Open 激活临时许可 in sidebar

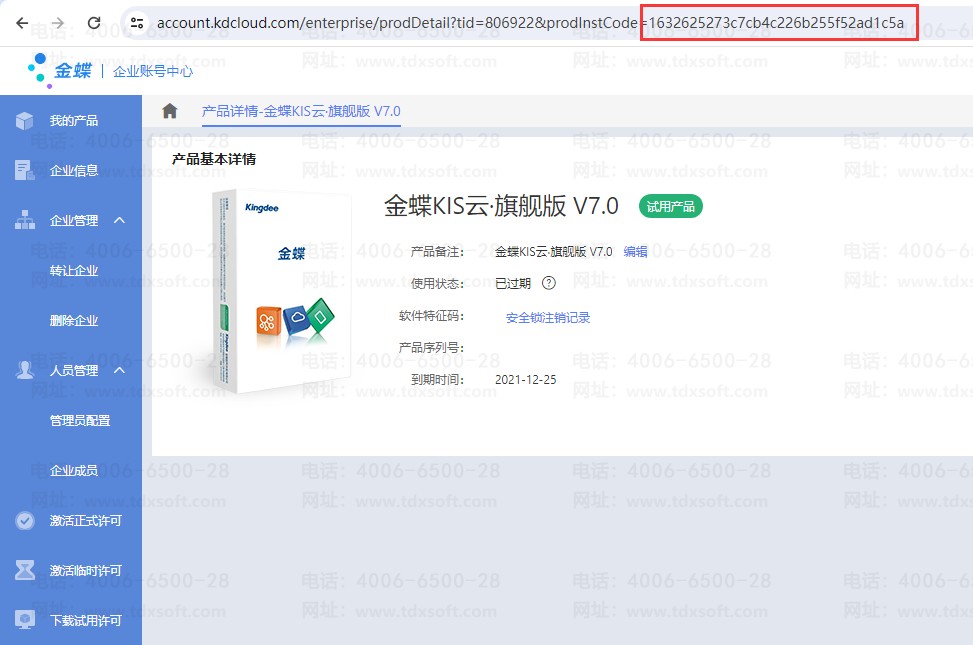tap(86, 571)
